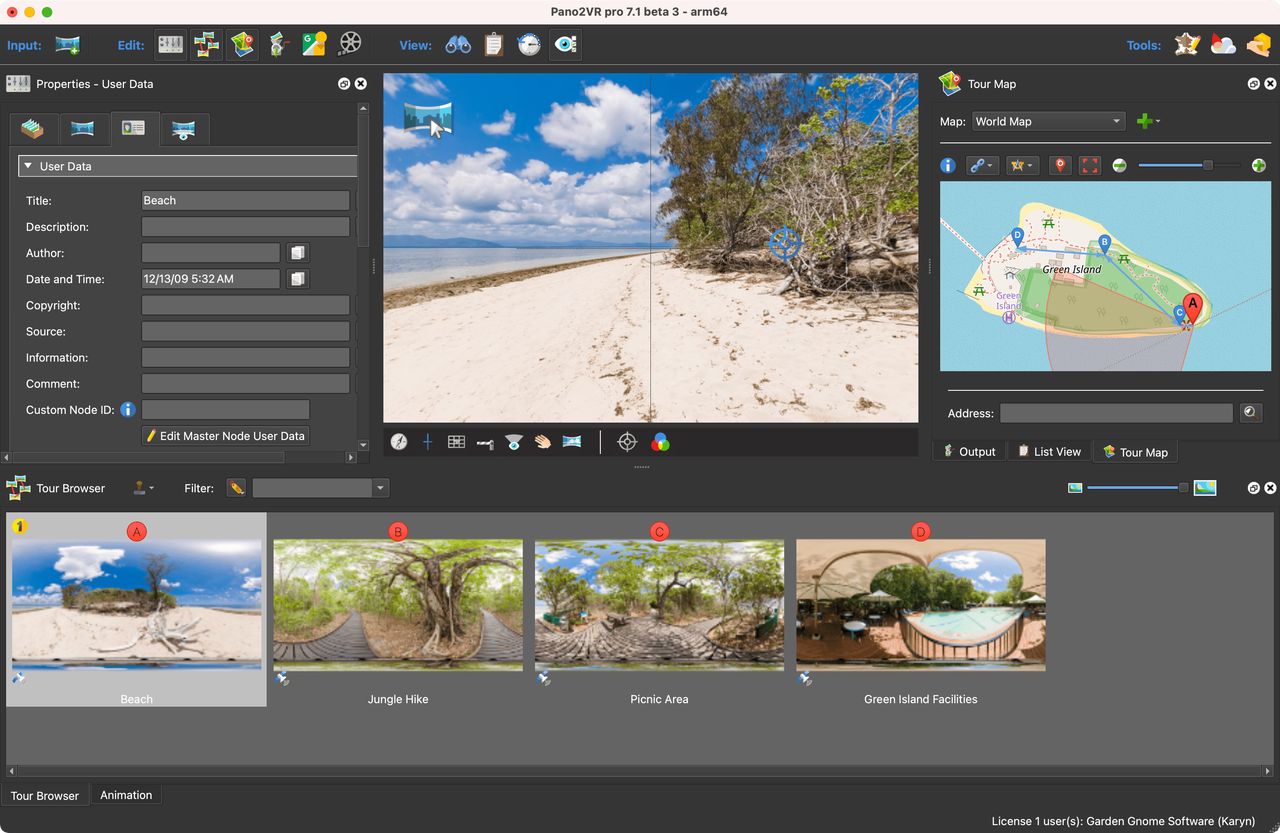Open the World Map dropdown
The height and width of the screenshot is (833, 1280).
click(1048, 120)
